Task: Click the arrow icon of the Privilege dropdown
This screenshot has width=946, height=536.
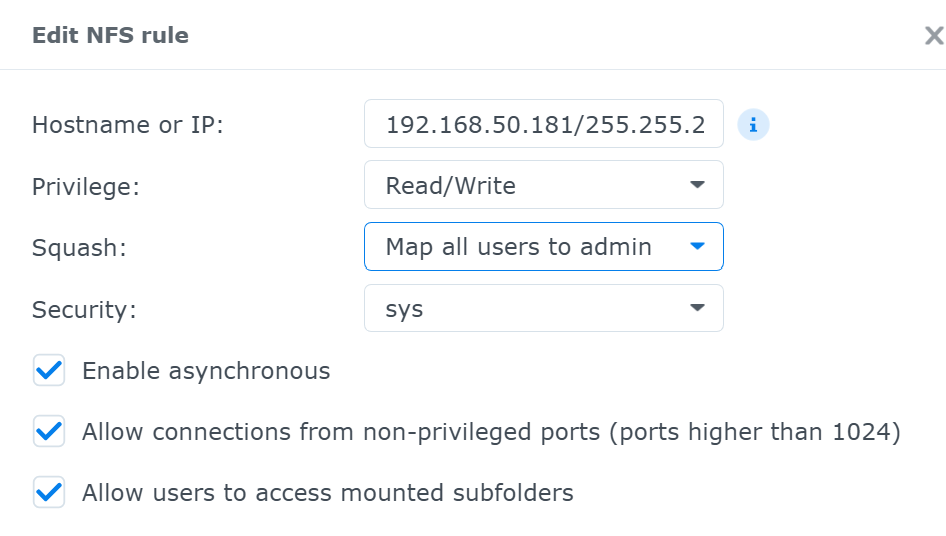Action: point(698,185)
